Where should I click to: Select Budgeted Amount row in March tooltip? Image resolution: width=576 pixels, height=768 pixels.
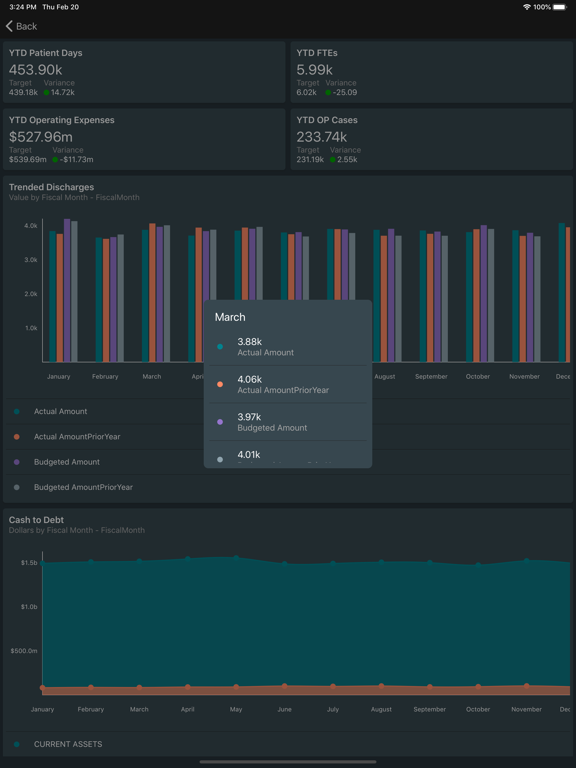point(288,422)
